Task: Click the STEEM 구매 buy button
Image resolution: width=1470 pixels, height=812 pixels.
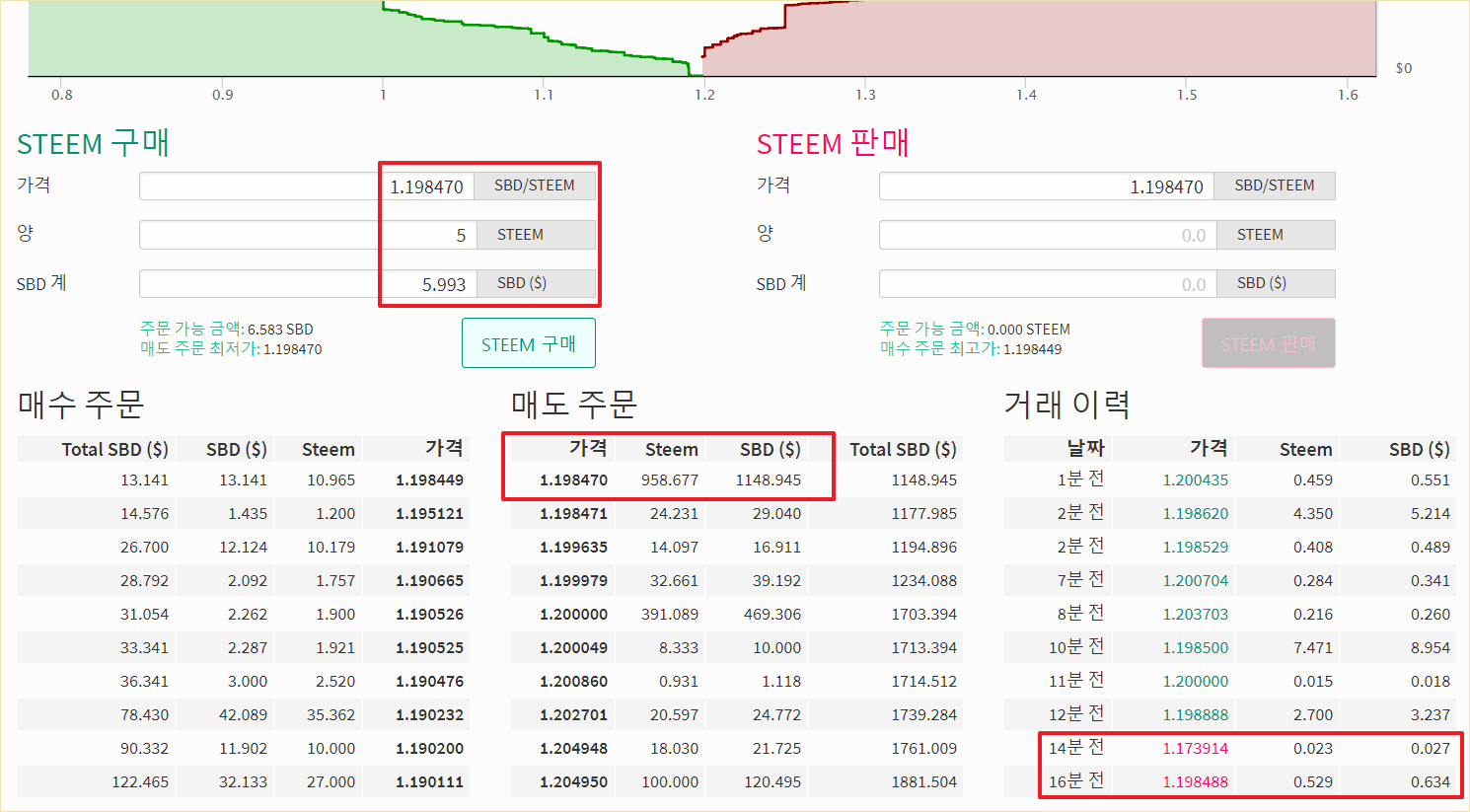Action: (529, 343)
